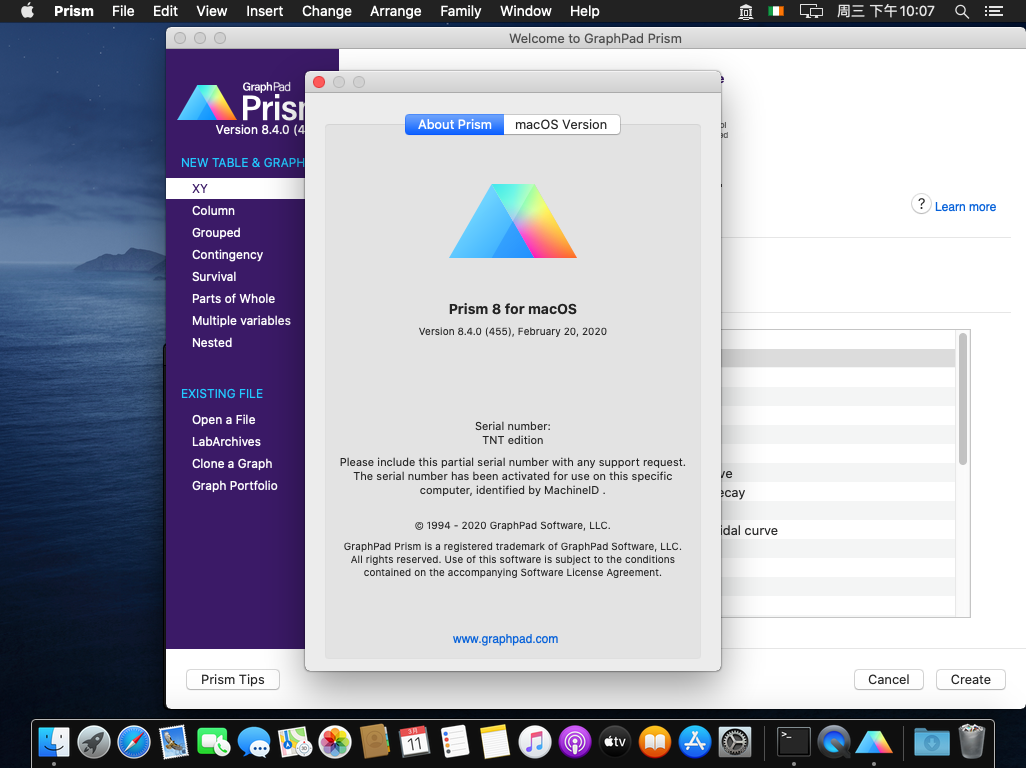Open the Edit menu
The width and height of the screenshot is (1026, 768).
165,11
